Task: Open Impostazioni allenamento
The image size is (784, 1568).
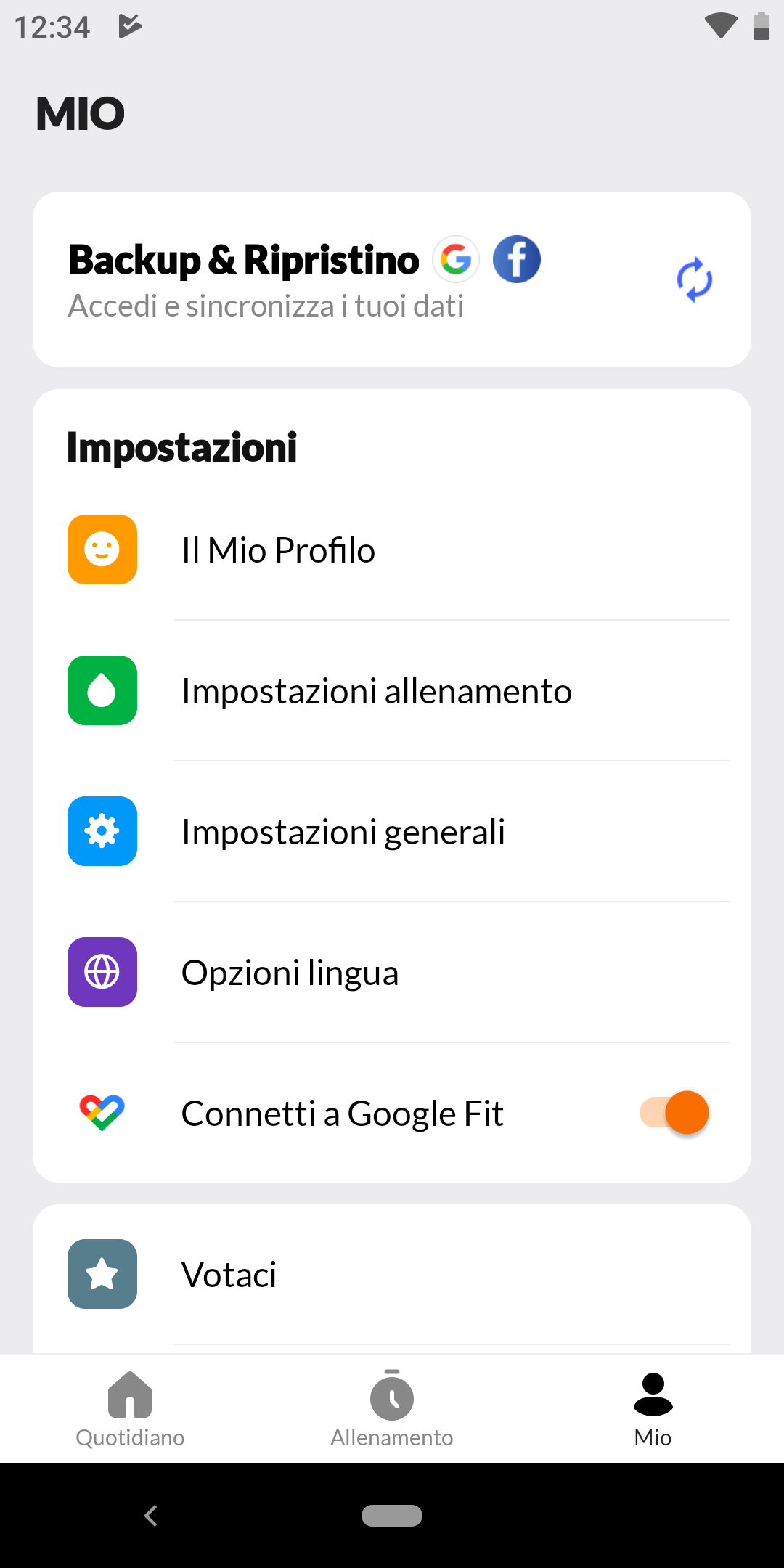Action: pyautogui.click(x=392, y=690)
